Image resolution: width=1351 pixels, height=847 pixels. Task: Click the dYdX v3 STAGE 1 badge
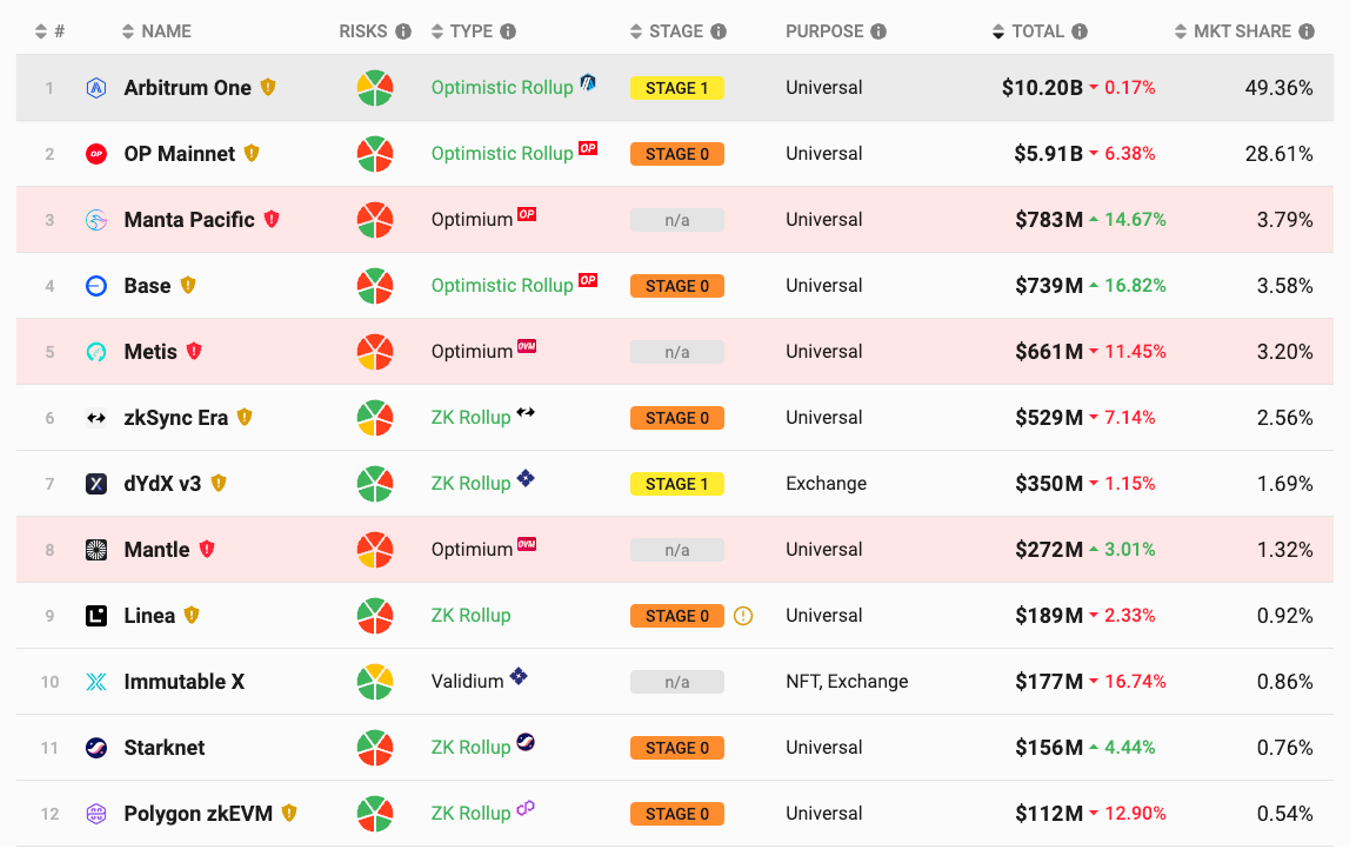click(677, 484)
